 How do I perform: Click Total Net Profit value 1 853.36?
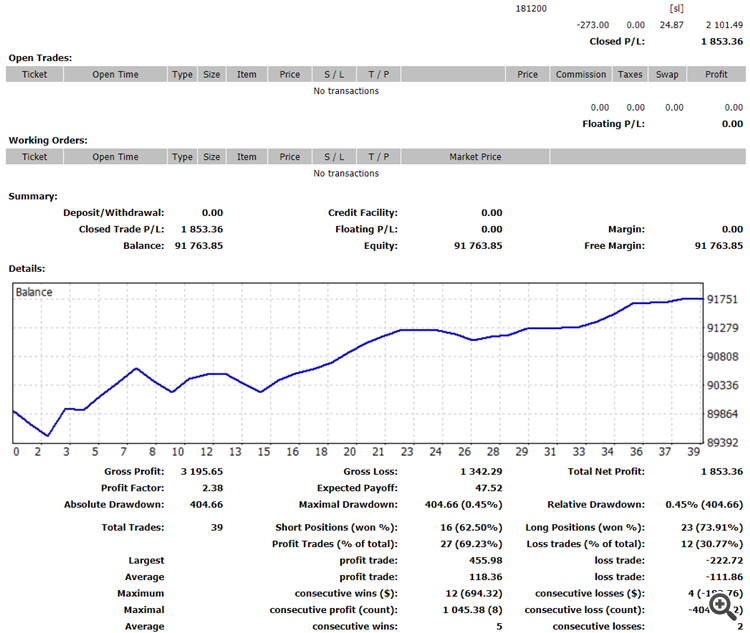pos(722,472)
